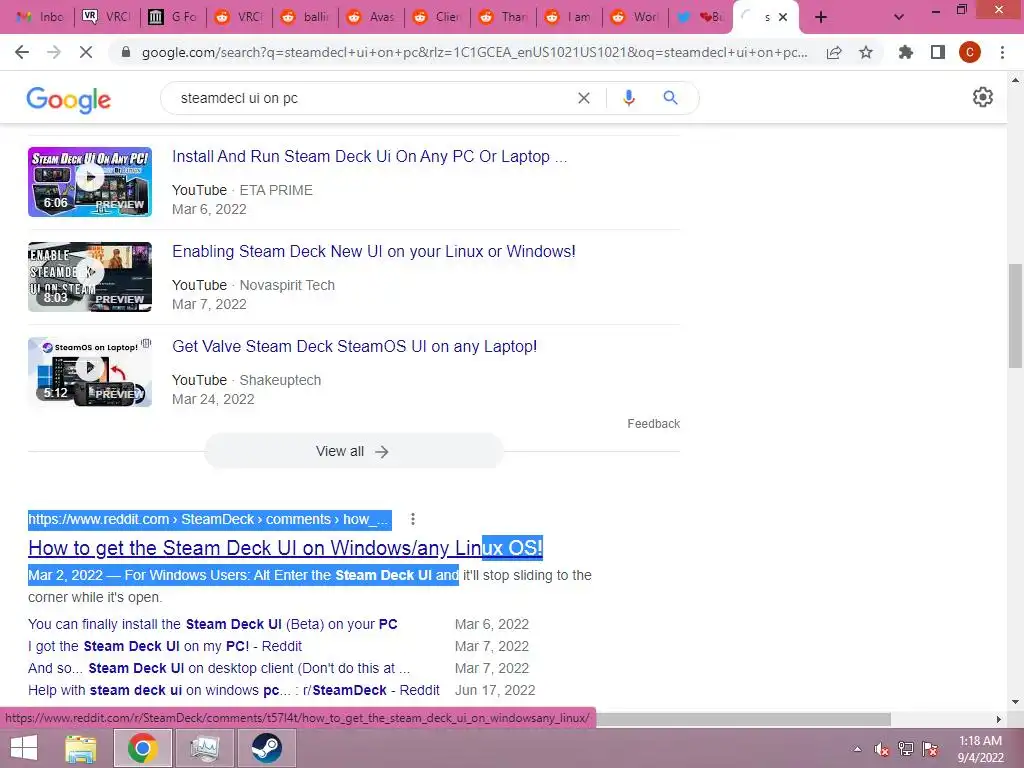Image resolution: width=1024 pixels, height=768 pixels.
Task: Click the vertical scrollbar thumb
Action: [x=1015, y=316]
